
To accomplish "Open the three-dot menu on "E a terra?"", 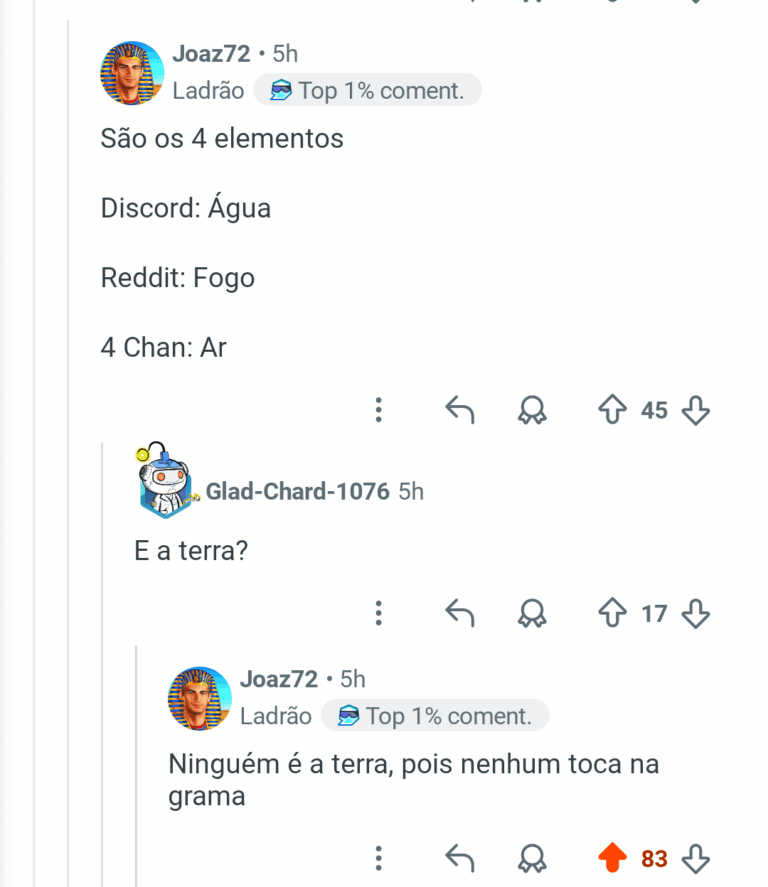I will click(379, 613).
